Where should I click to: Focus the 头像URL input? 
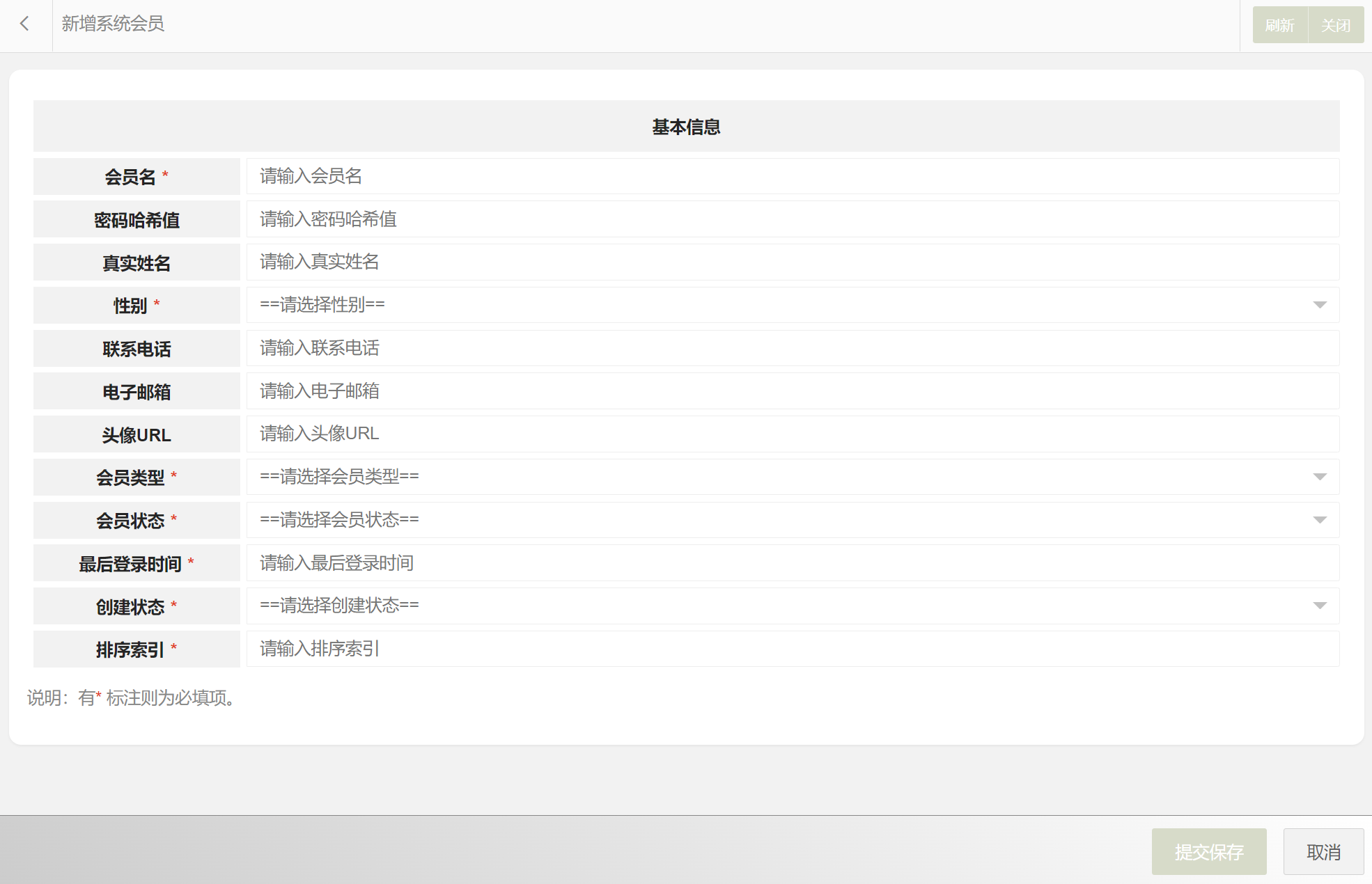click(x=792, y=434)
